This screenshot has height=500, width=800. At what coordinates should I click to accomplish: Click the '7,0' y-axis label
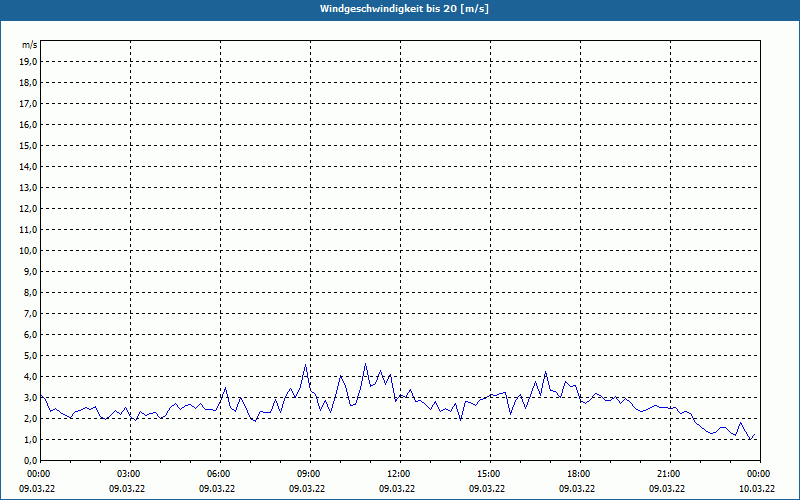30,313
